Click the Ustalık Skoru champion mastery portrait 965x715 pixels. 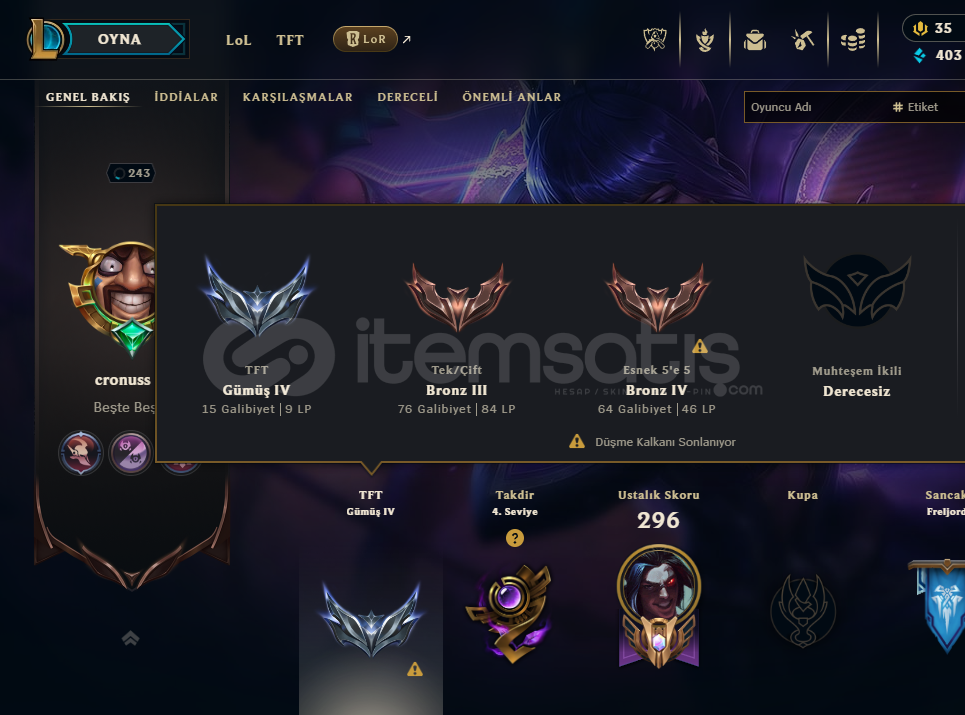(x=659, y=606)
